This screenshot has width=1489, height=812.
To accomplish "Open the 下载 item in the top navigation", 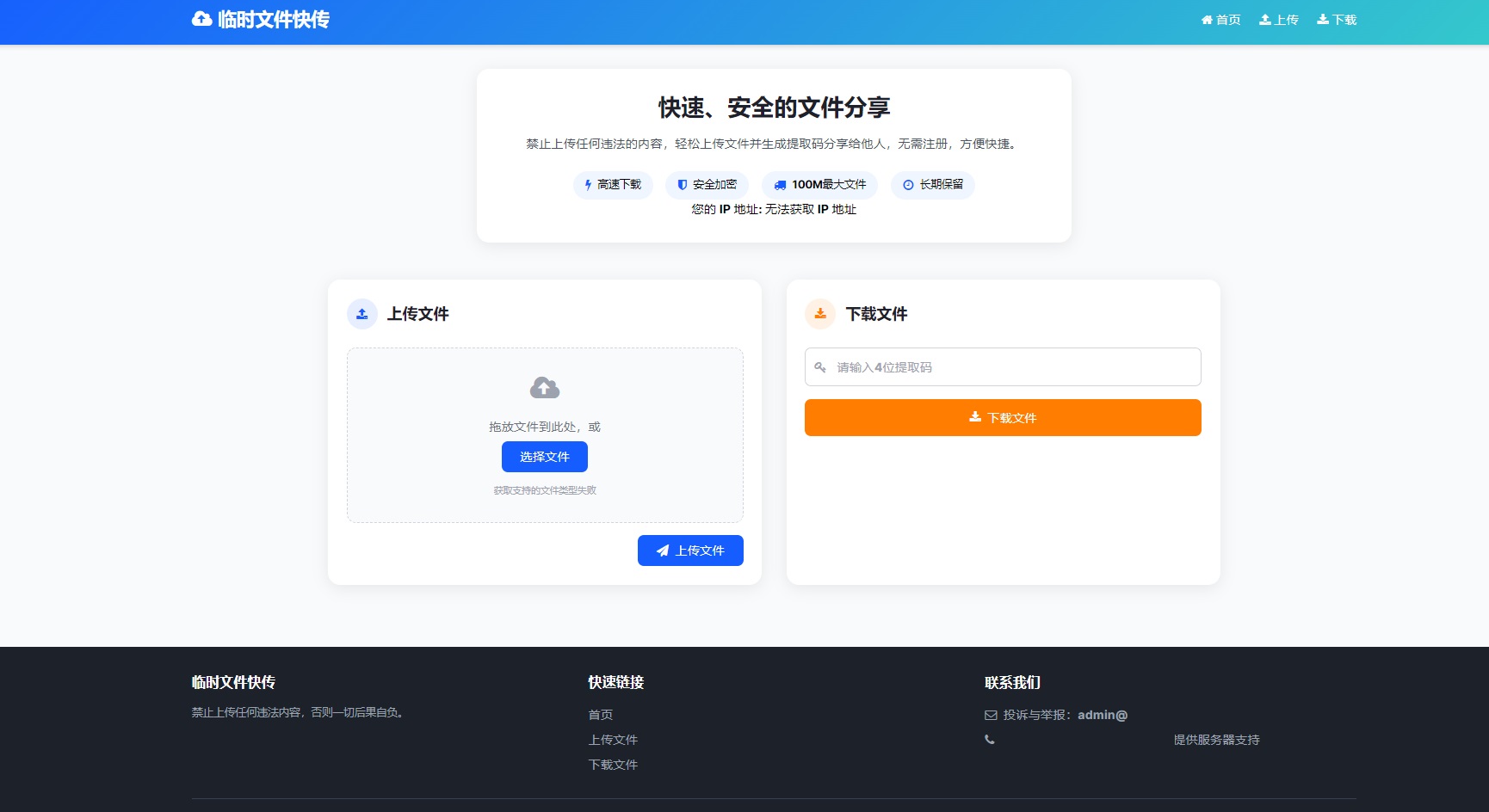I will [x=1337, y=18].
